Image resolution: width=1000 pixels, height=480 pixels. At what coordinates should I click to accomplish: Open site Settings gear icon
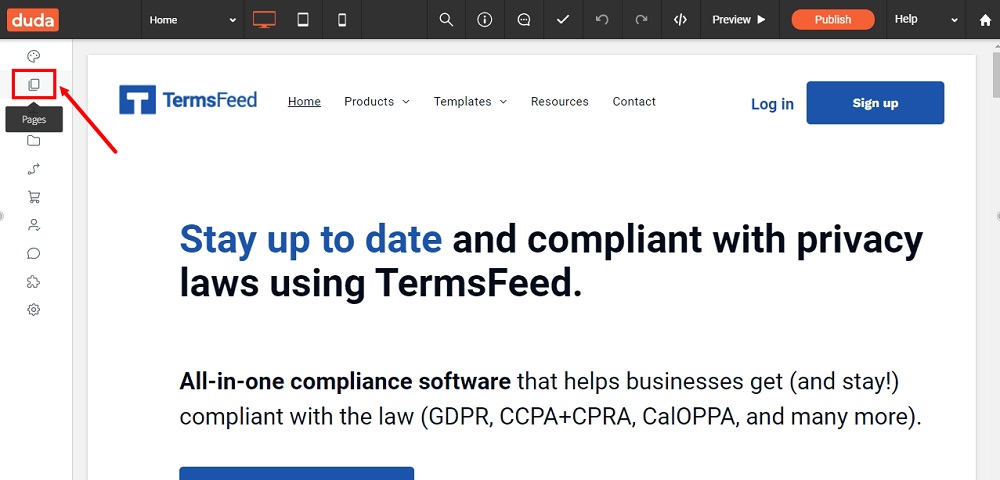(34, 310)
